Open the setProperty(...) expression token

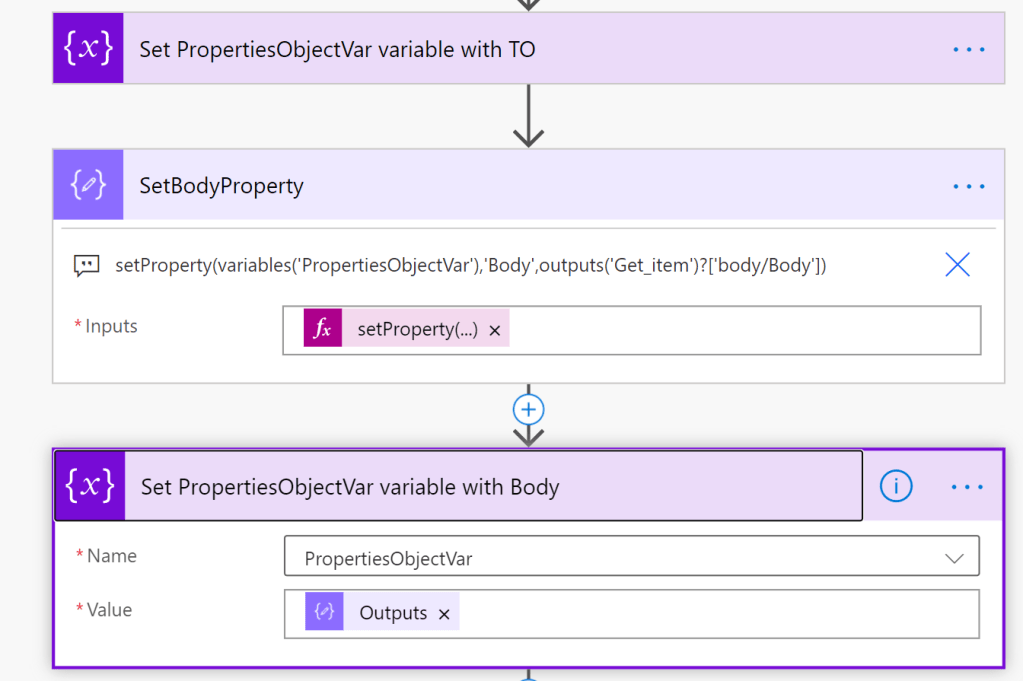pyautogui.click(x=417, y=329)
